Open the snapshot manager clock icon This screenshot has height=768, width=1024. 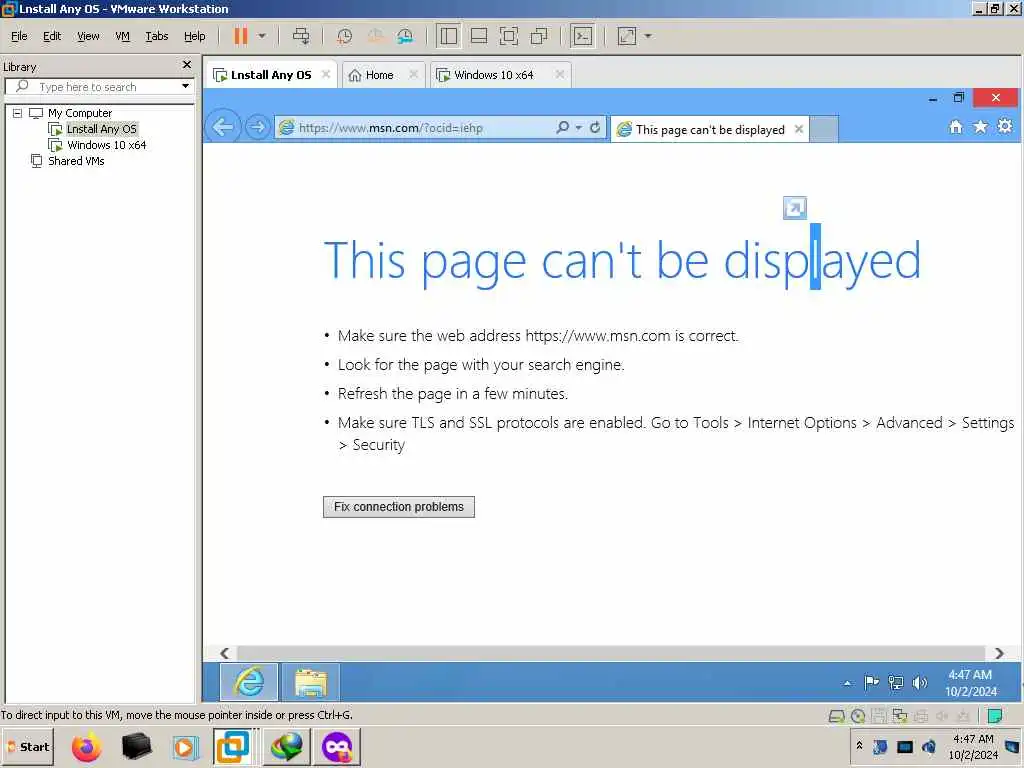pyautogui.click(x=405, y=36)
